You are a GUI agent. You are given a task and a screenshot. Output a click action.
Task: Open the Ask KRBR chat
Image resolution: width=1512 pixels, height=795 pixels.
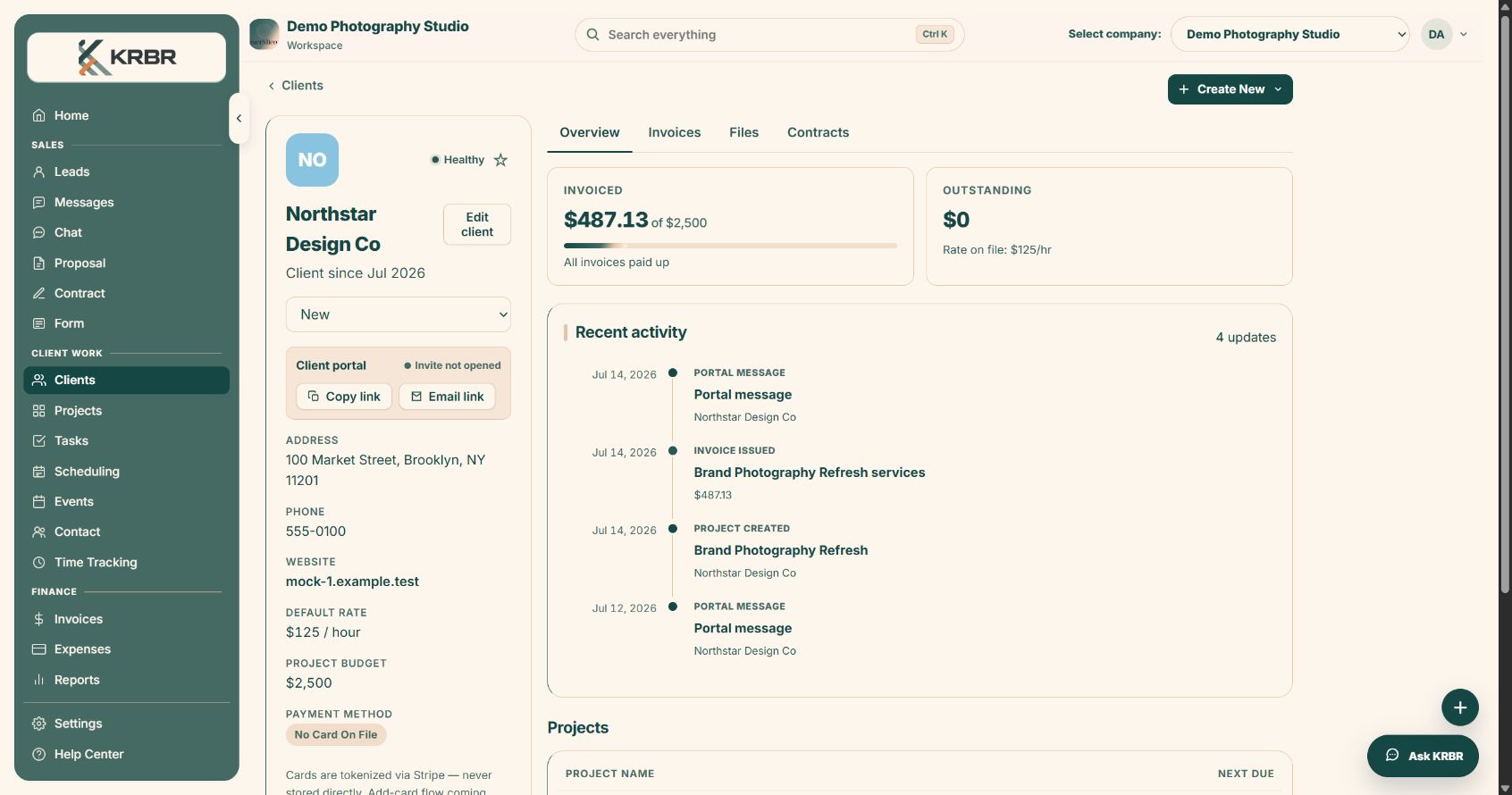[x=1423, y=756]
